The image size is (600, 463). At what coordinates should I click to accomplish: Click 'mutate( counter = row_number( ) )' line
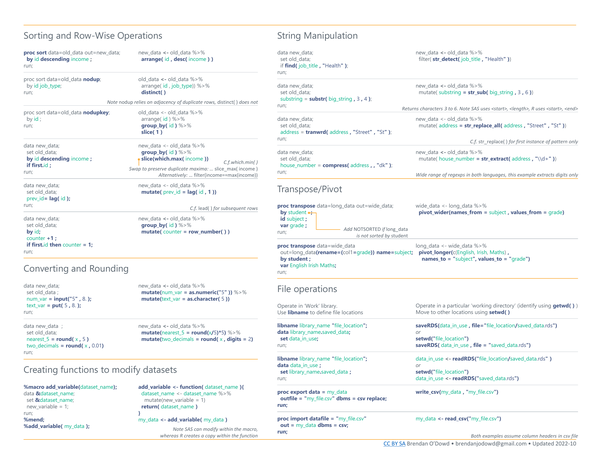point(185,232)
